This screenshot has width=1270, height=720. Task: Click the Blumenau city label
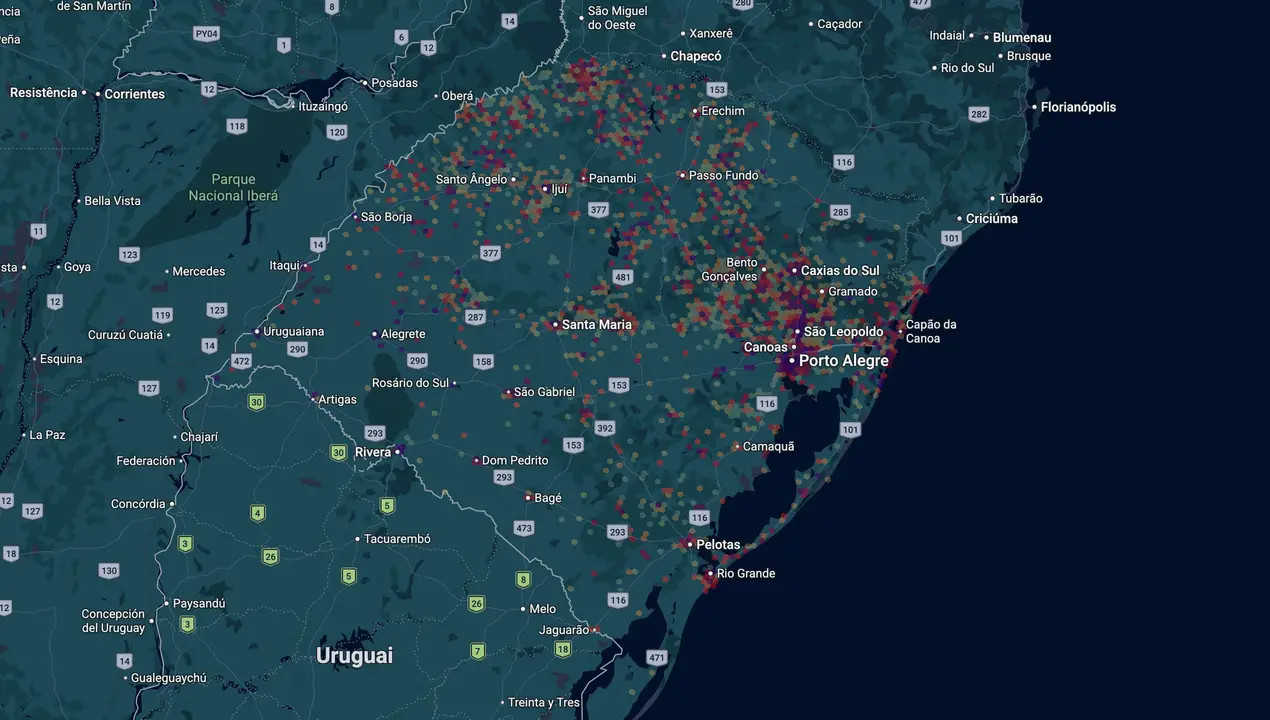pos(1022,37)
